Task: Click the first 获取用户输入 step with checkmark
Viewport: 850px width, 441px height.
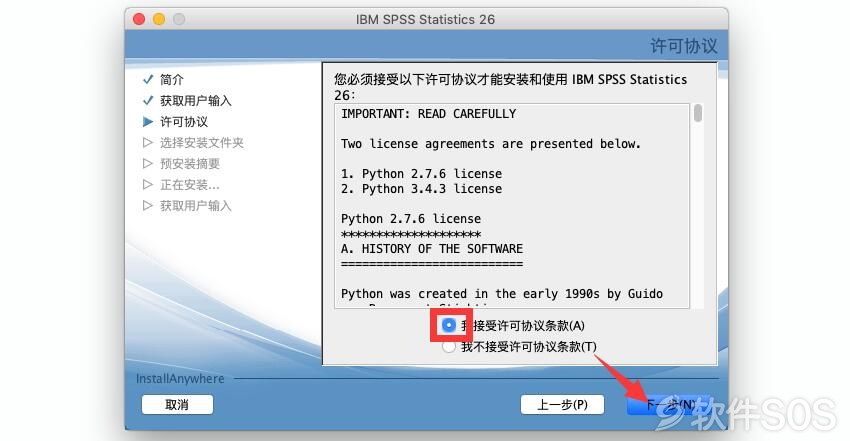Action: (x=196, y=101)
